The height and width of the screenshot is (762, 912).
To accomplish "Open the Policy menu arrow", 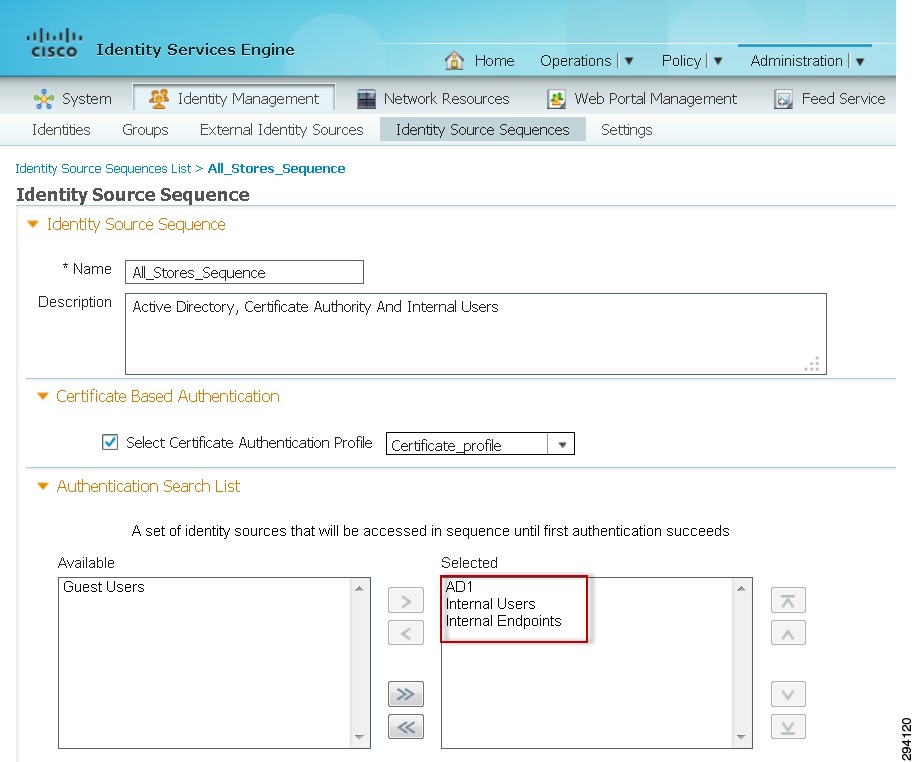I will pyautogui.click(x=718, y=61).
